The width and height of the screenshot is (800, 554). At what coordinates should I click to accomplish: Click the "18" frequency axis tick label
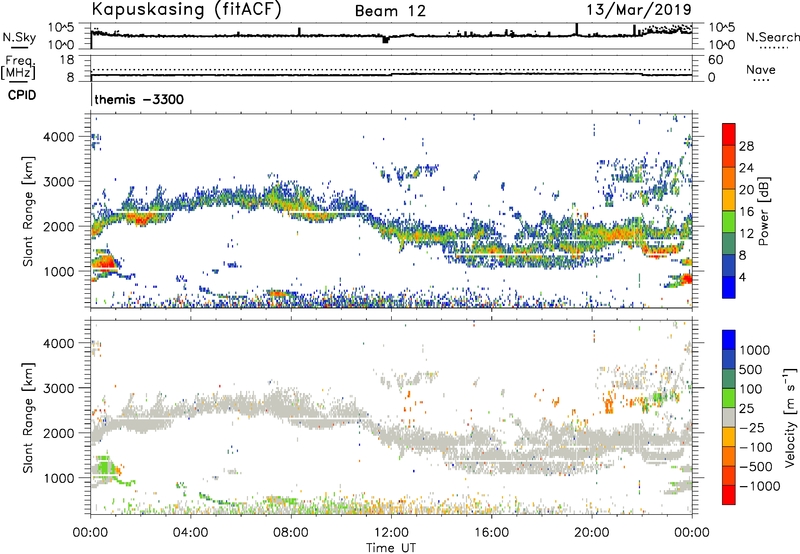click(67, 60)
